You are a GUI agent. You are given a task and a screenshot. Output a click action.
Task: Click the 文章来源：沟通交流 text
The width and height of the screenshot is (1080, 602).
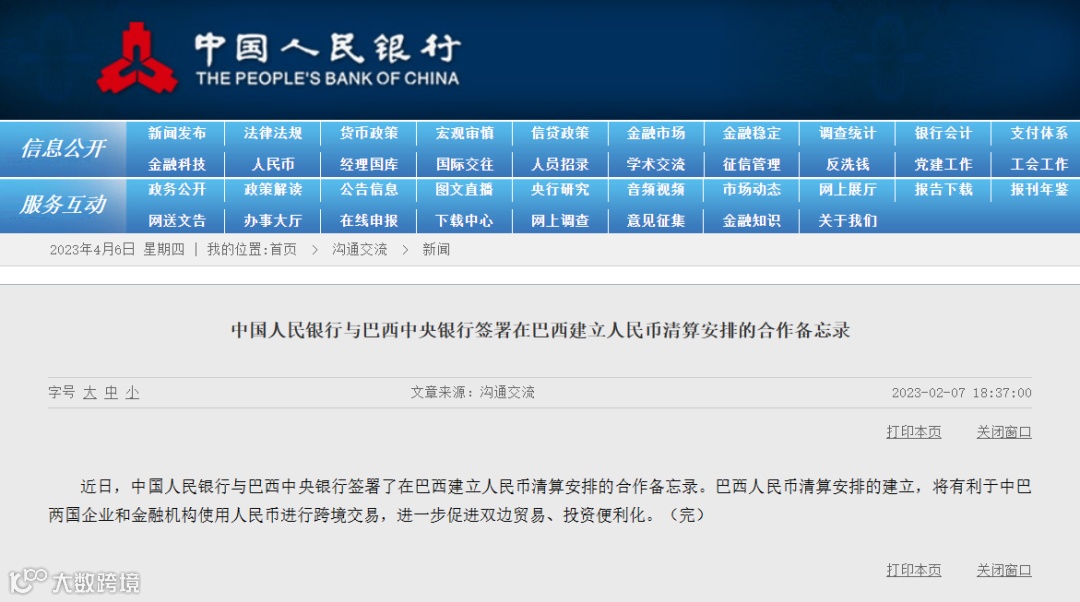tap(472, 393)
